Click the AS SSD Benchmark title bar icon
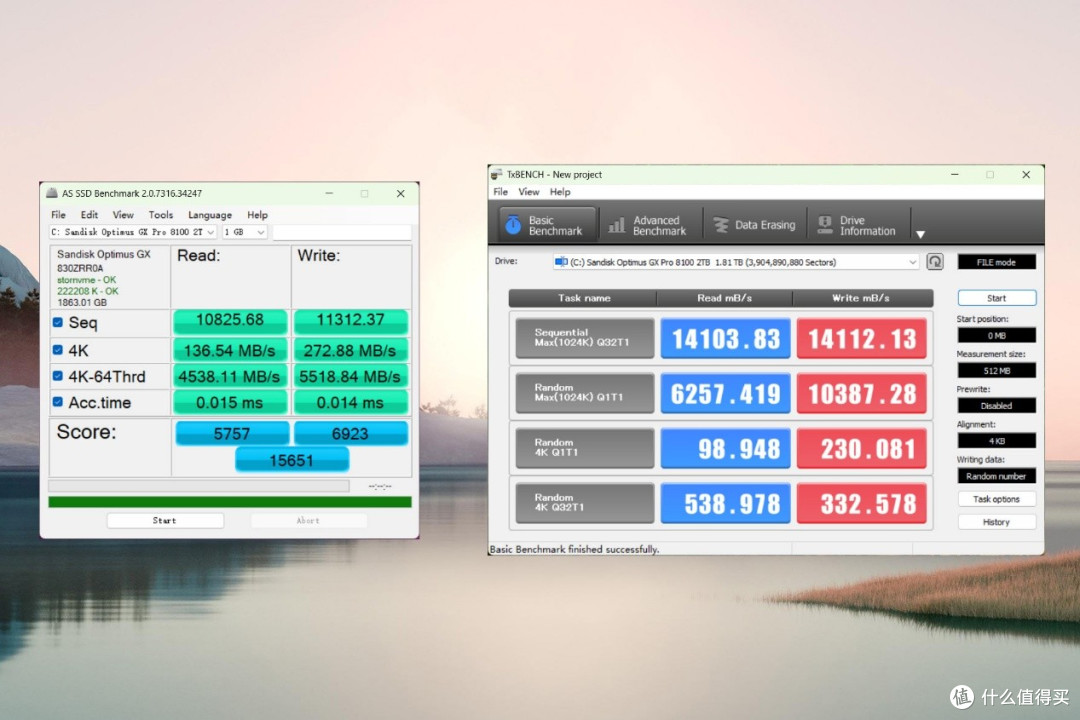This screenshot has width=1080, height=720. pos(52,194)
